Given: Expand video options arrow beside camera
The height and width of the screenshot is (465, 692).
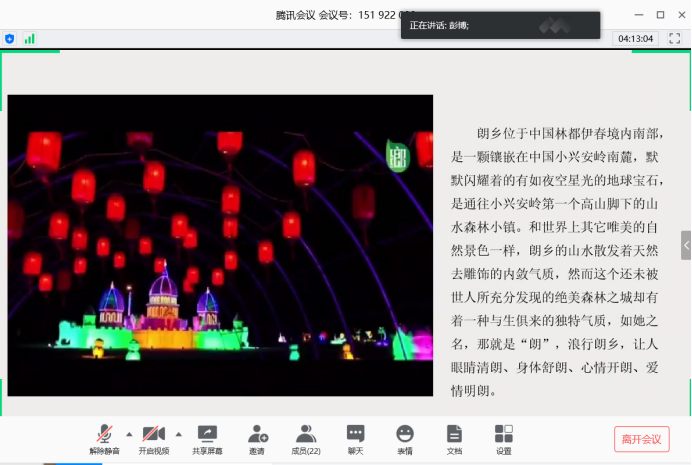Looking at the screenshot, I should (x=179, y=434).
